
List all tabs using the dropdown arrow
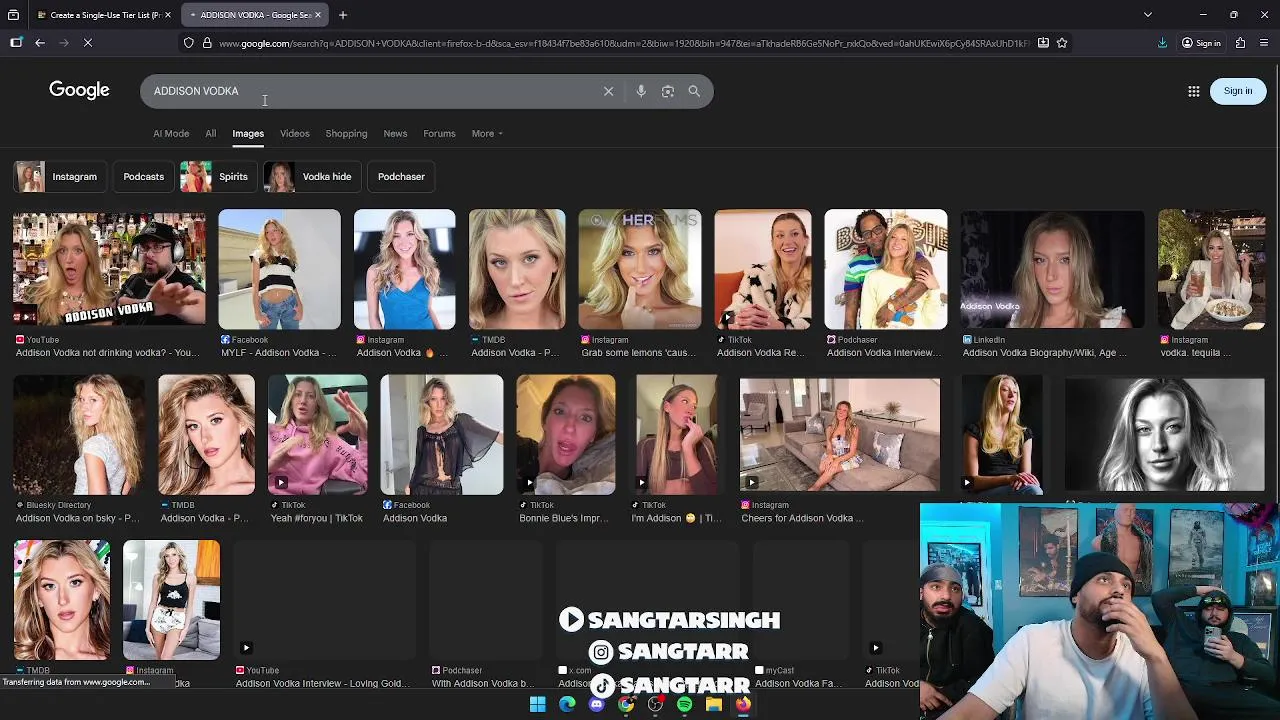pos(1147,15)
